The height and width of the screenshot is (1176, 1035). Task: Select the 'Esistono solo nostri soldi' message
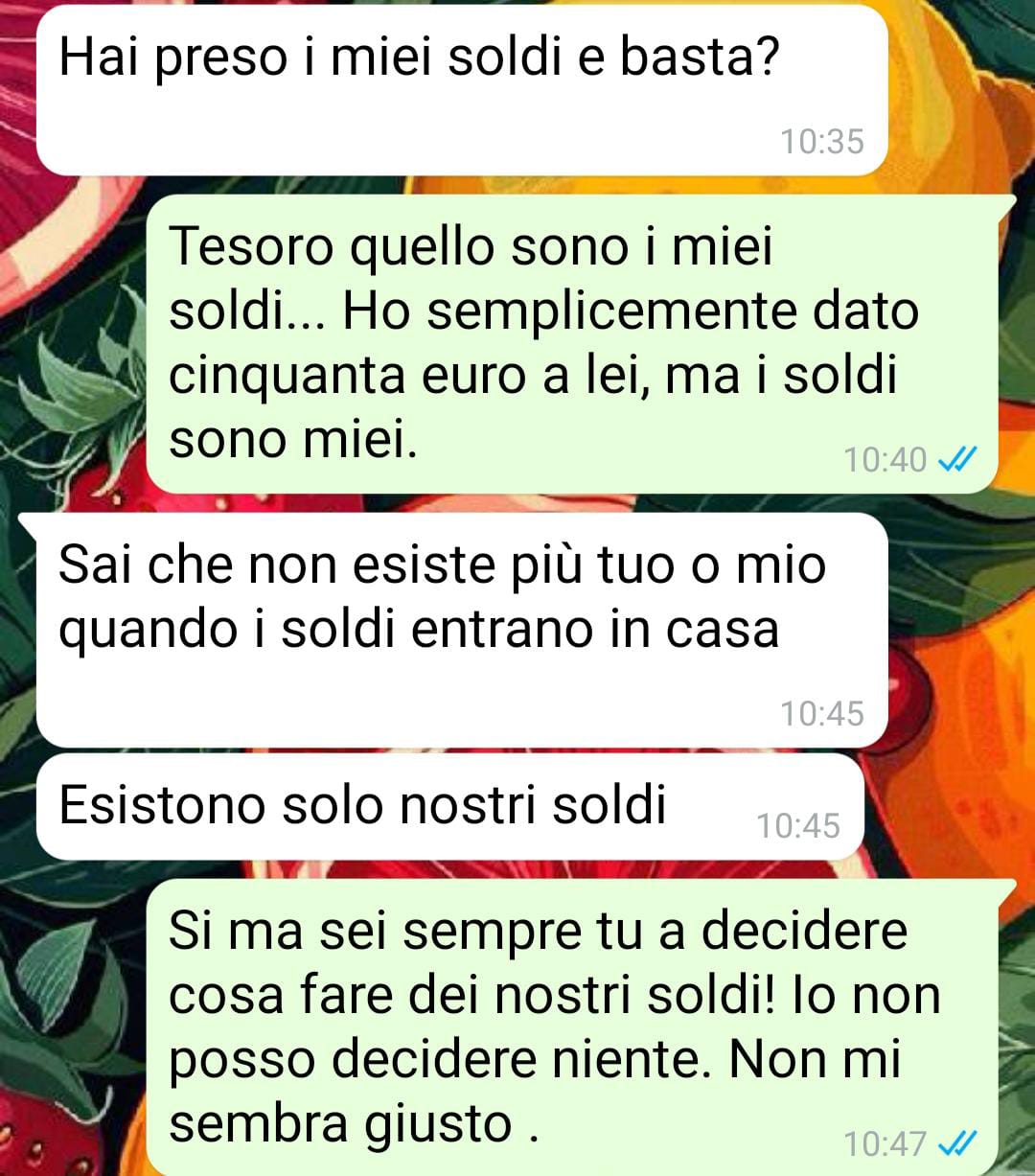449,807
